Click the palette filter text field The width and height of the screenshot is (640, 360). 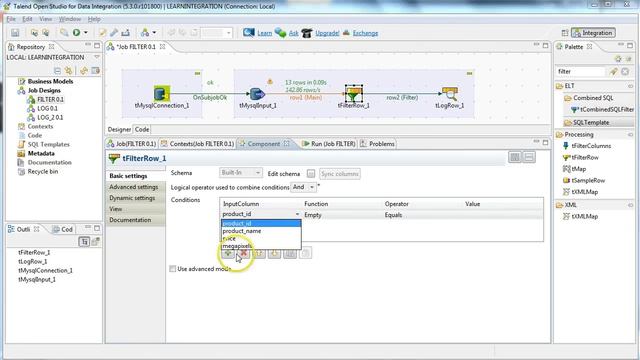coord(580,72)
